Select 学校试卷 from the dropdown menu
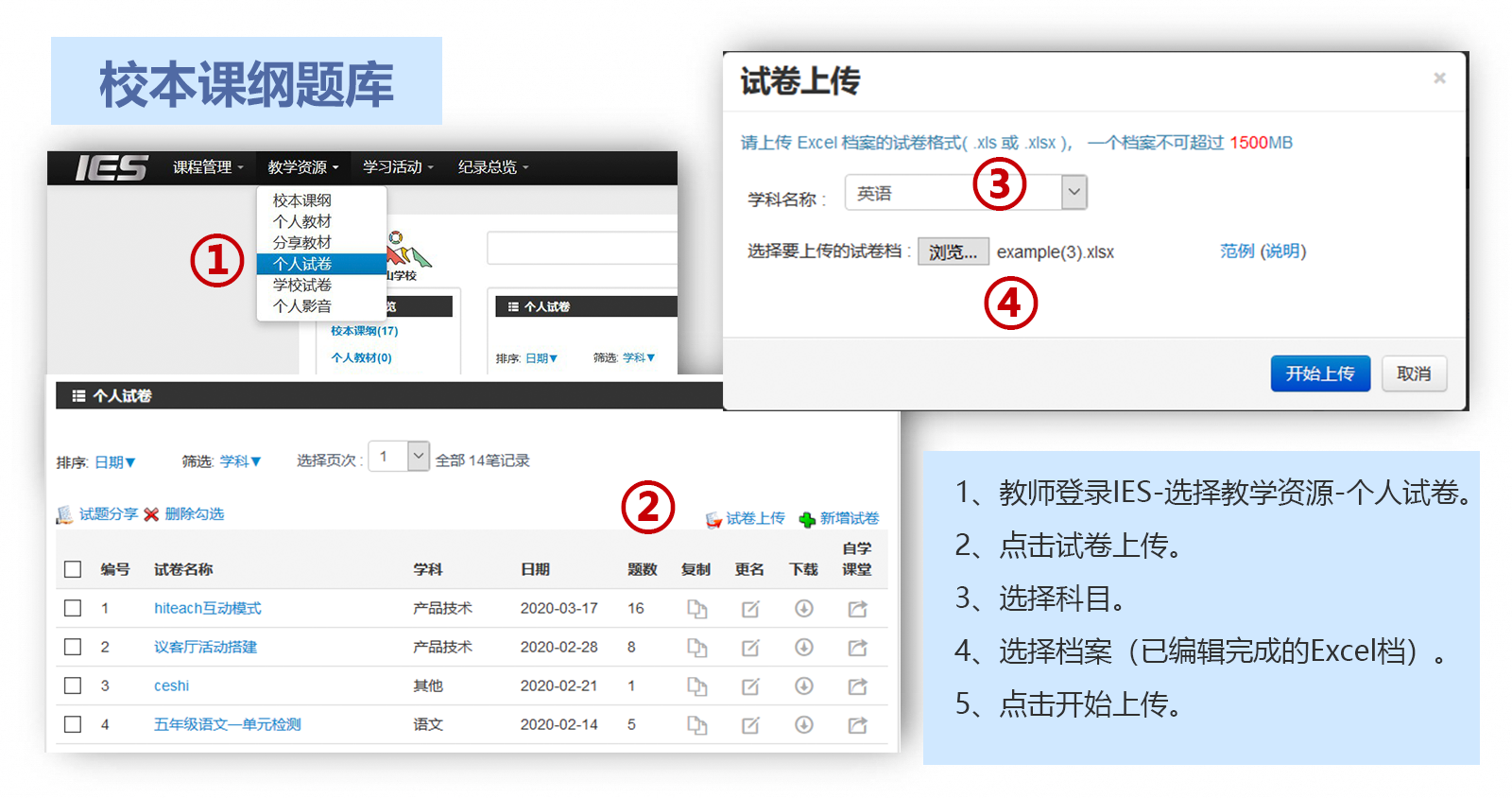 (302, 285)
